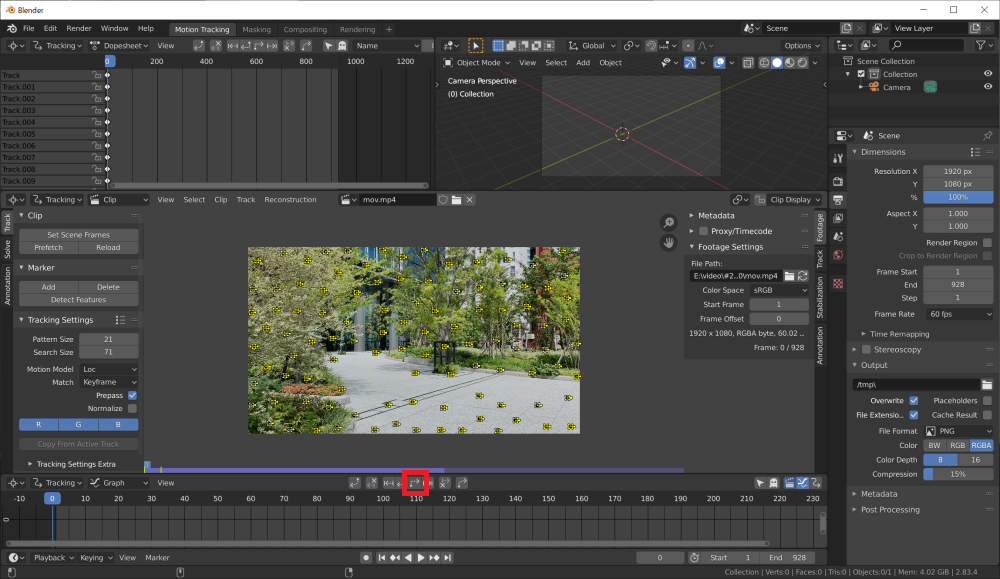Enable Render Region checkbox
1000x579 pixels.
tap(987, 242)
